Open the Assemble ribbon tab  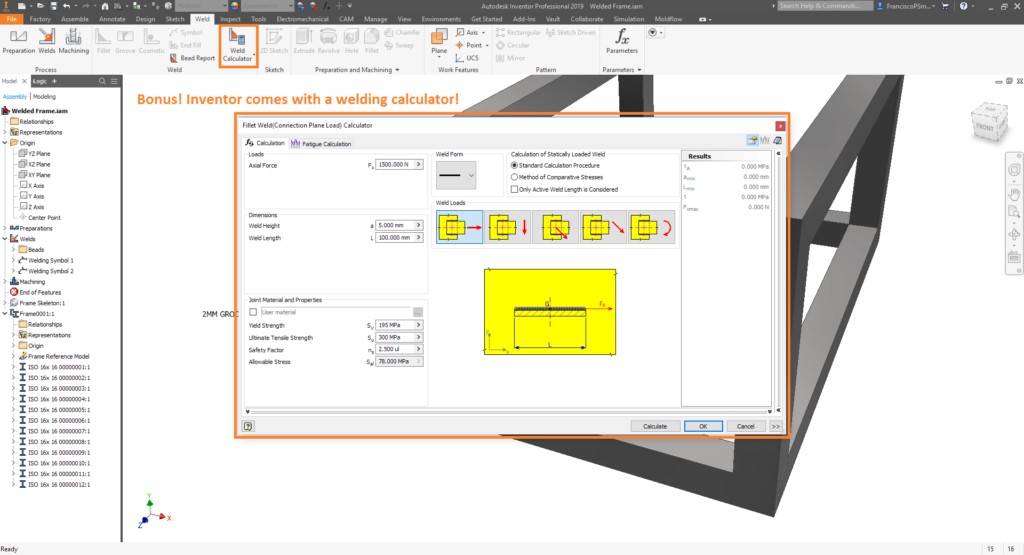[75, 20]
